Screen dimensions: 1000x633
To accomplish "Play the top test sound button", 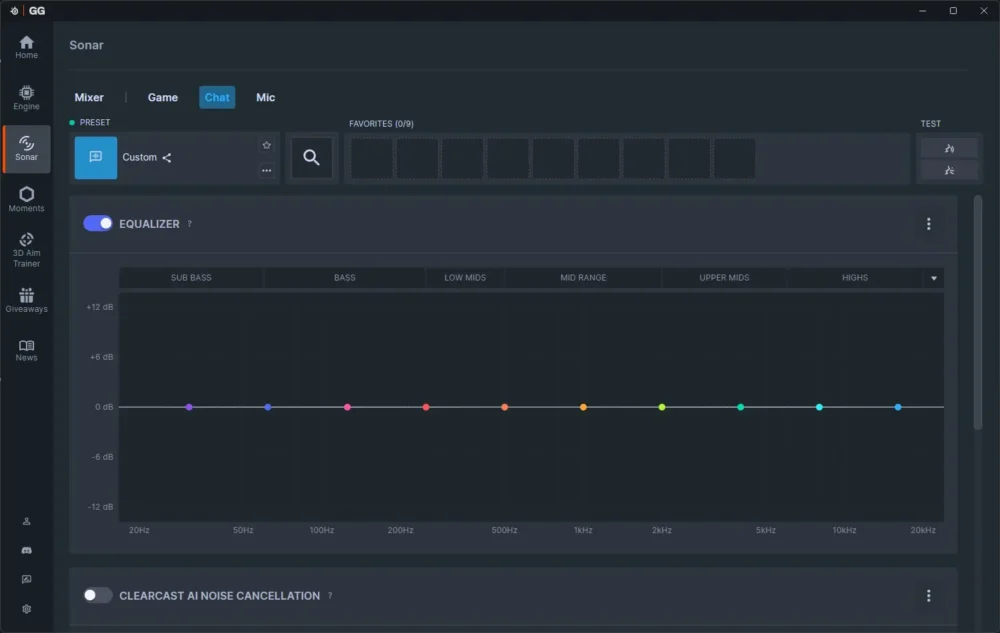I will coord(949,148).
